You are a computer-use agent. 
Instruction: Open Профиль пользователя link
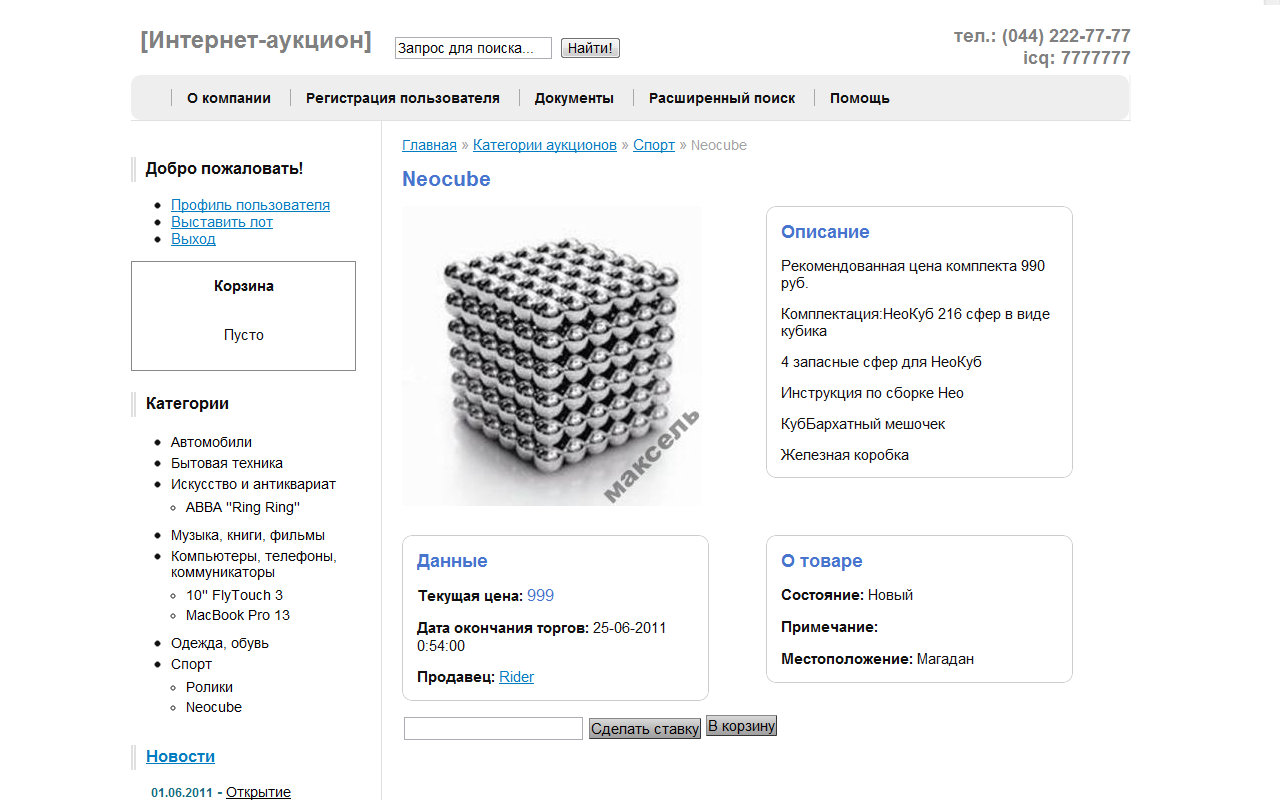(250, 205)
